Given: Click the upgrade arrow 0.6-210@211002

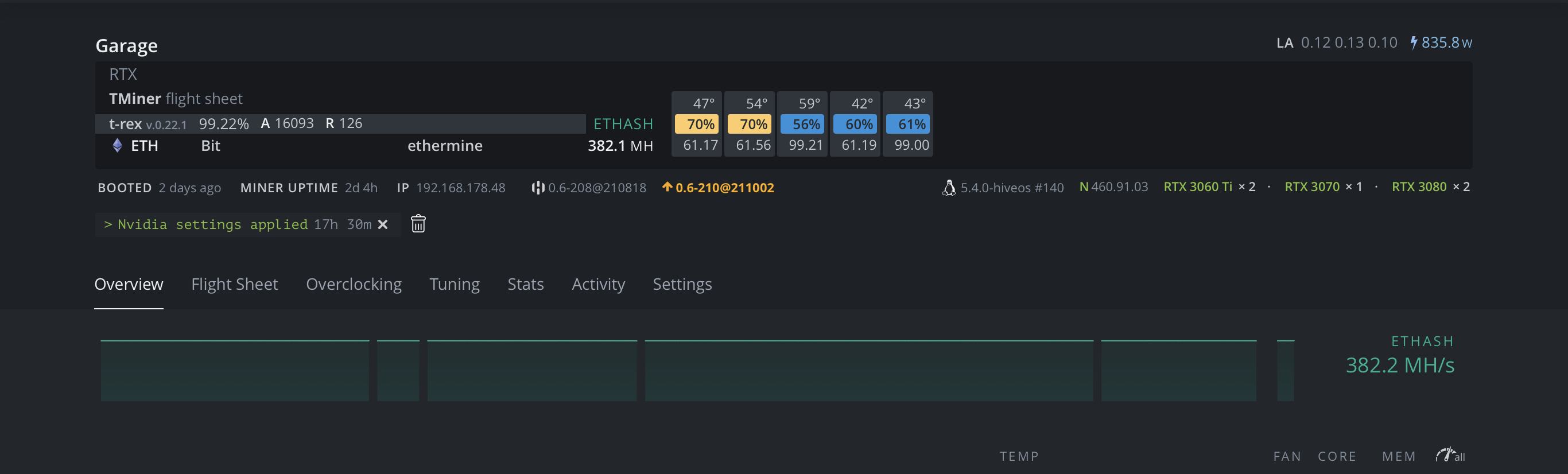Looking at the screenshot, I should pyautogui.click(x=718, y=188).
